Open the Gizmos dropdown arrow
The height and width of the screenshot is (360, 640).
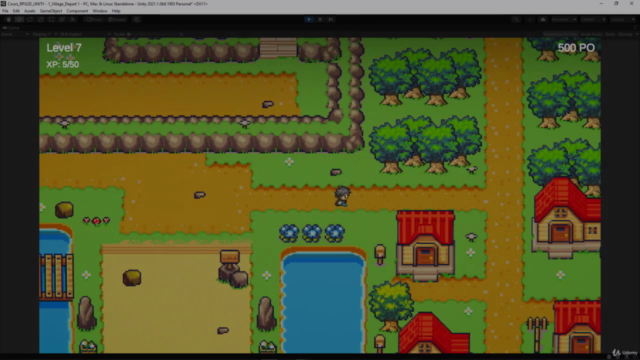[x=637, y=34]
